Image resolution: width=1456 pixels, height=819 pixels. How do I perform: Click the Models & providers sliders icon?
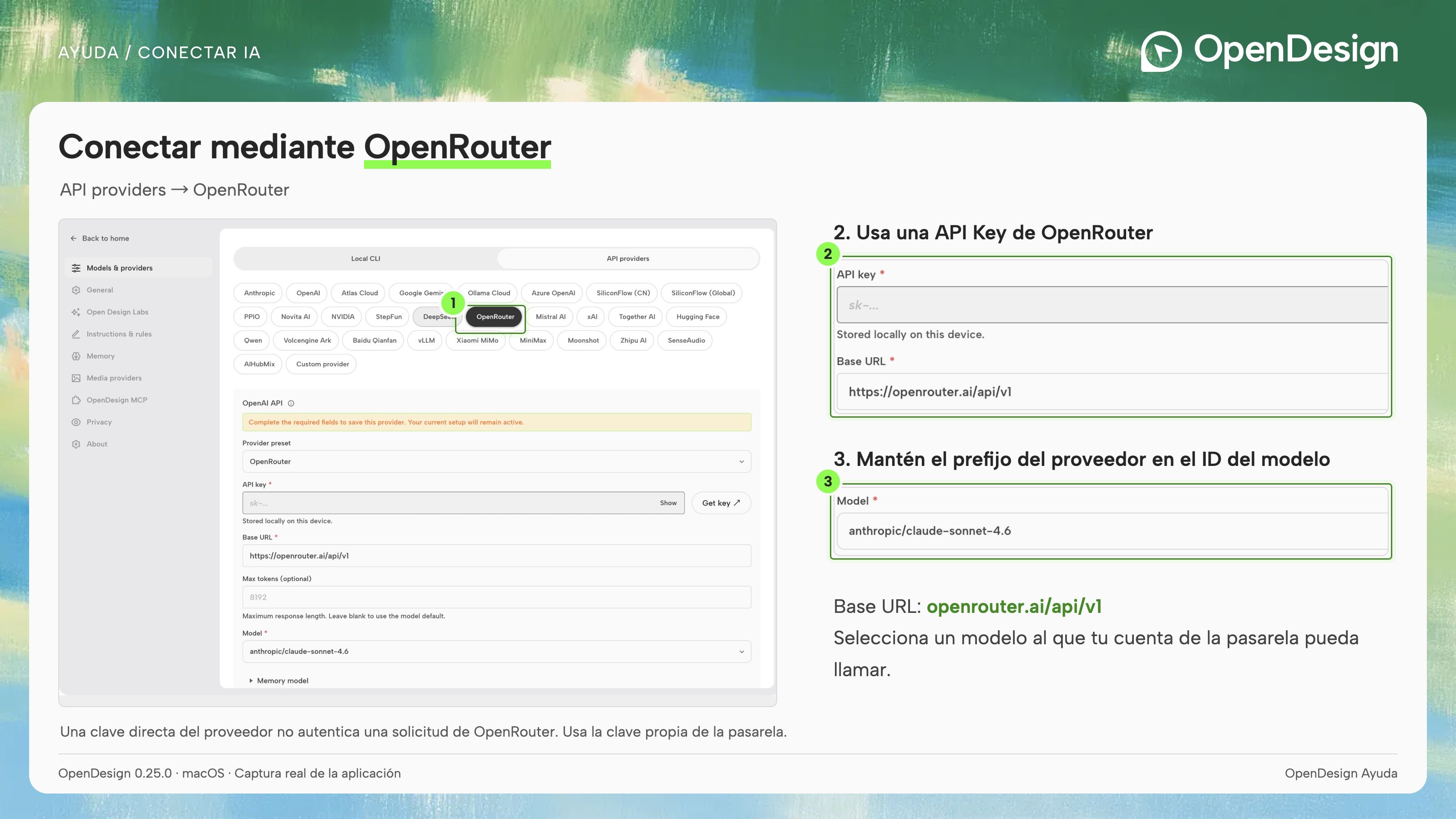pos(76,268)
